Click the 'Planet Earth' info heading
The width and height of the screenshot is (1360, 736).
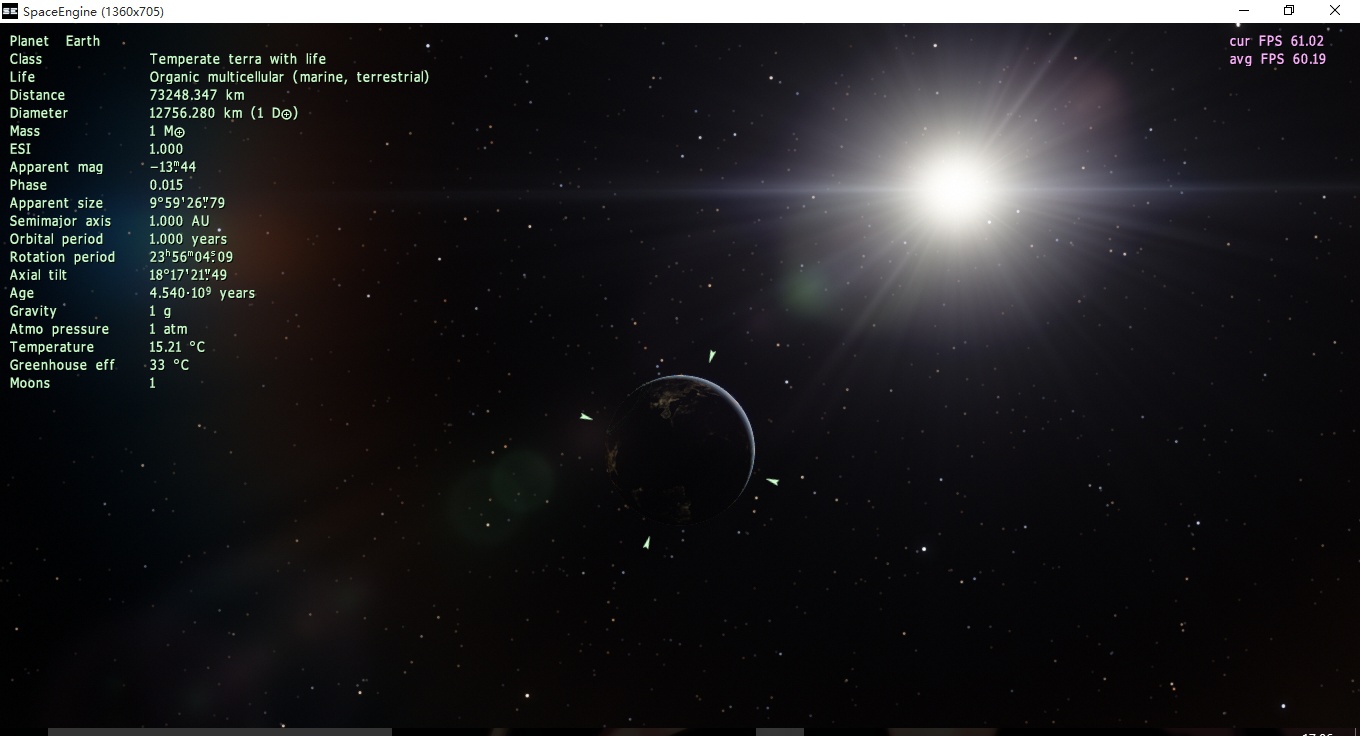click(55, 41)
